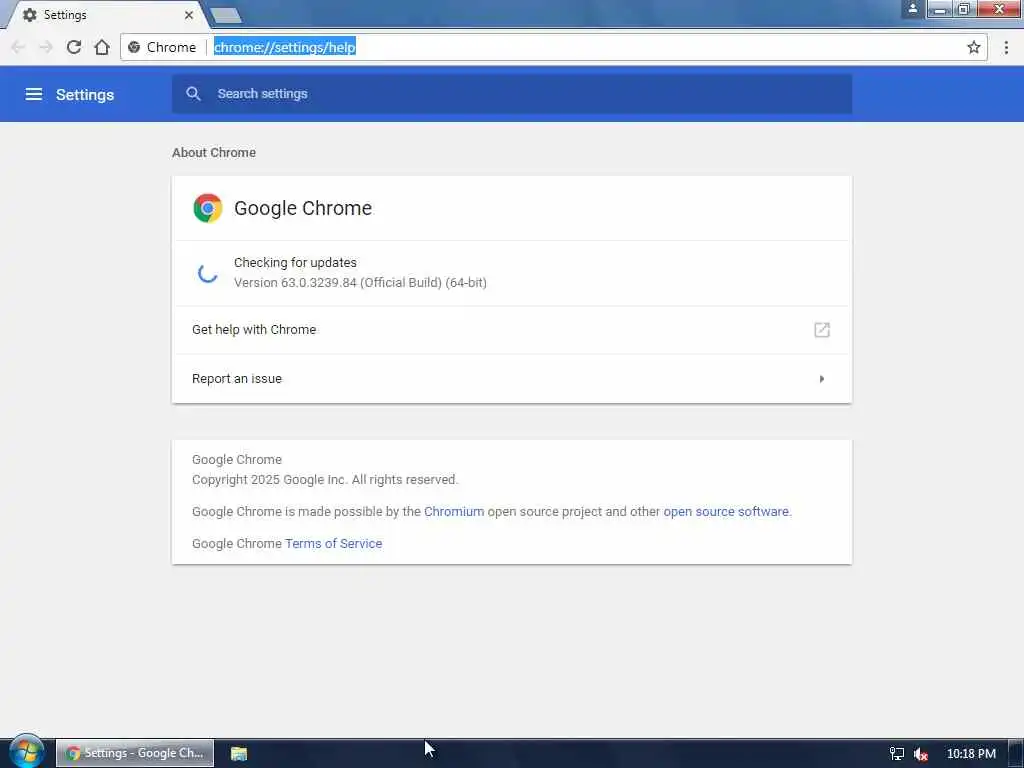Image resolution: width=1024 pixels, height=768 pixels.
Task: Click the Google Chrome logo icon
Action: (x=208, y=208)
